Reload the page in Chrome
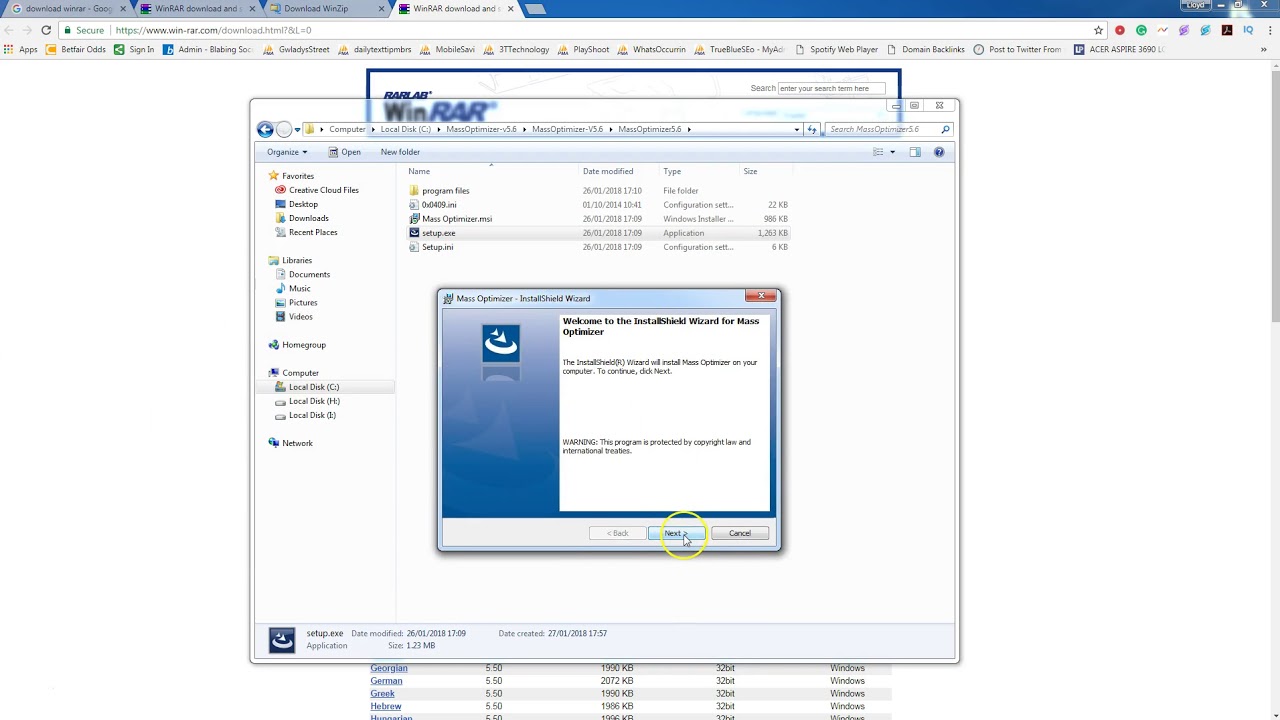Image resolution: width=1280 pixels, height=720 pixels. [46, 30]
